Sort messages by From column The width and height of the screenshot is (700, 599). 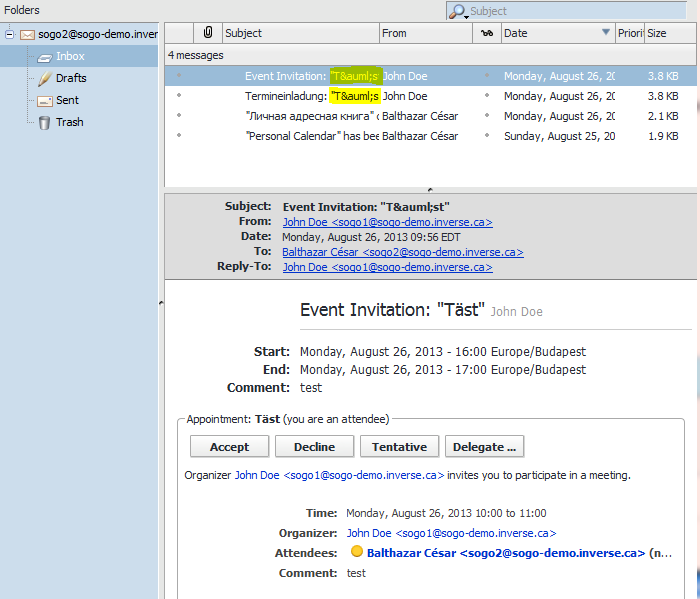425,33
